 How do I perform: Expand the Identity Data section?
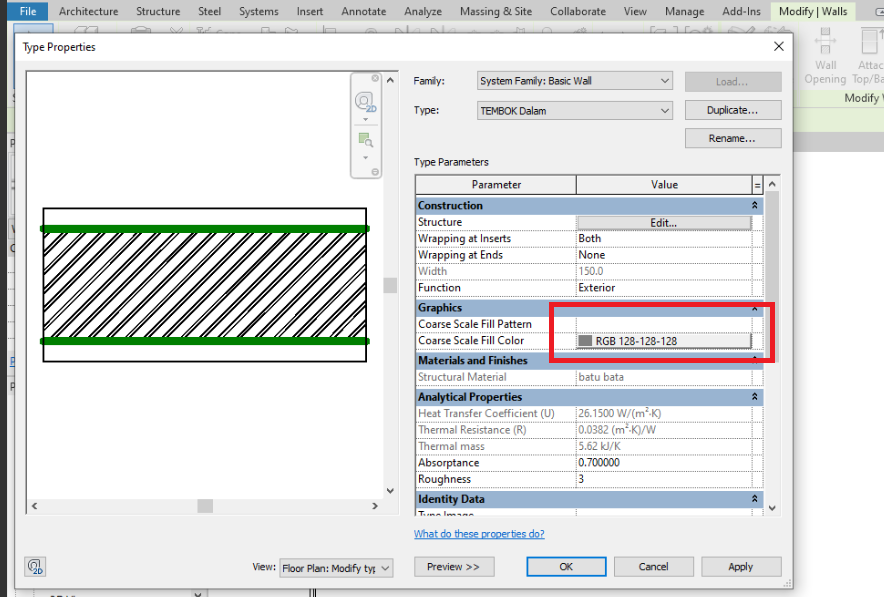(757, 498)
